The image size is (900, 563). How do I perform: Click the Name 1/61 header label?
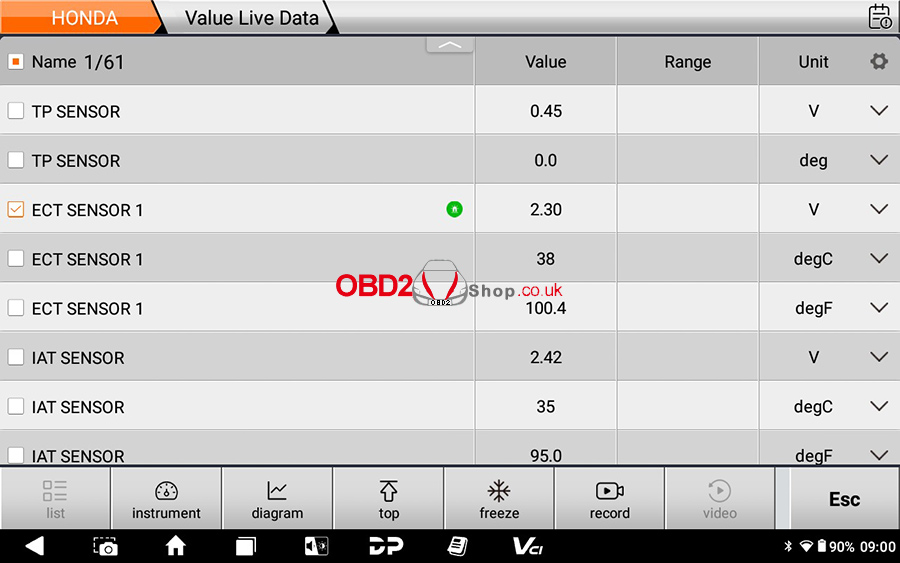[77, 61]
